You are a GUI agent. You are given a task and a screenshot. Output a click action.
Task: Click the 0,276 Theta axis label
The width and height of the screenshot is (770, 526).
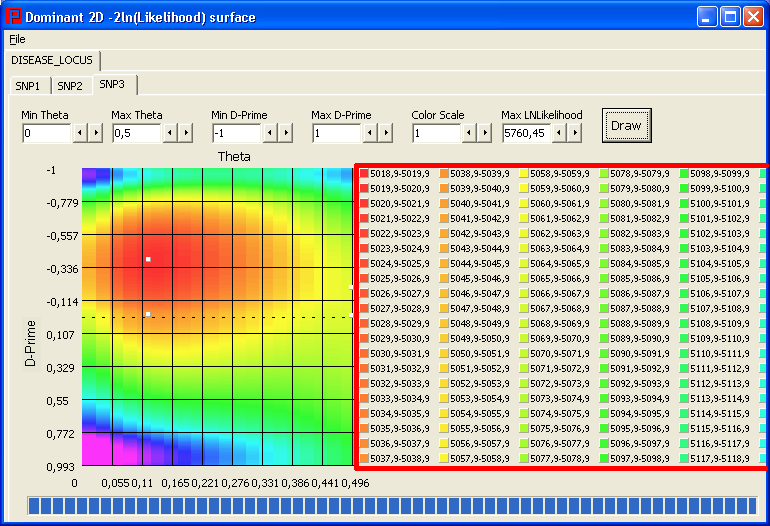235,483
